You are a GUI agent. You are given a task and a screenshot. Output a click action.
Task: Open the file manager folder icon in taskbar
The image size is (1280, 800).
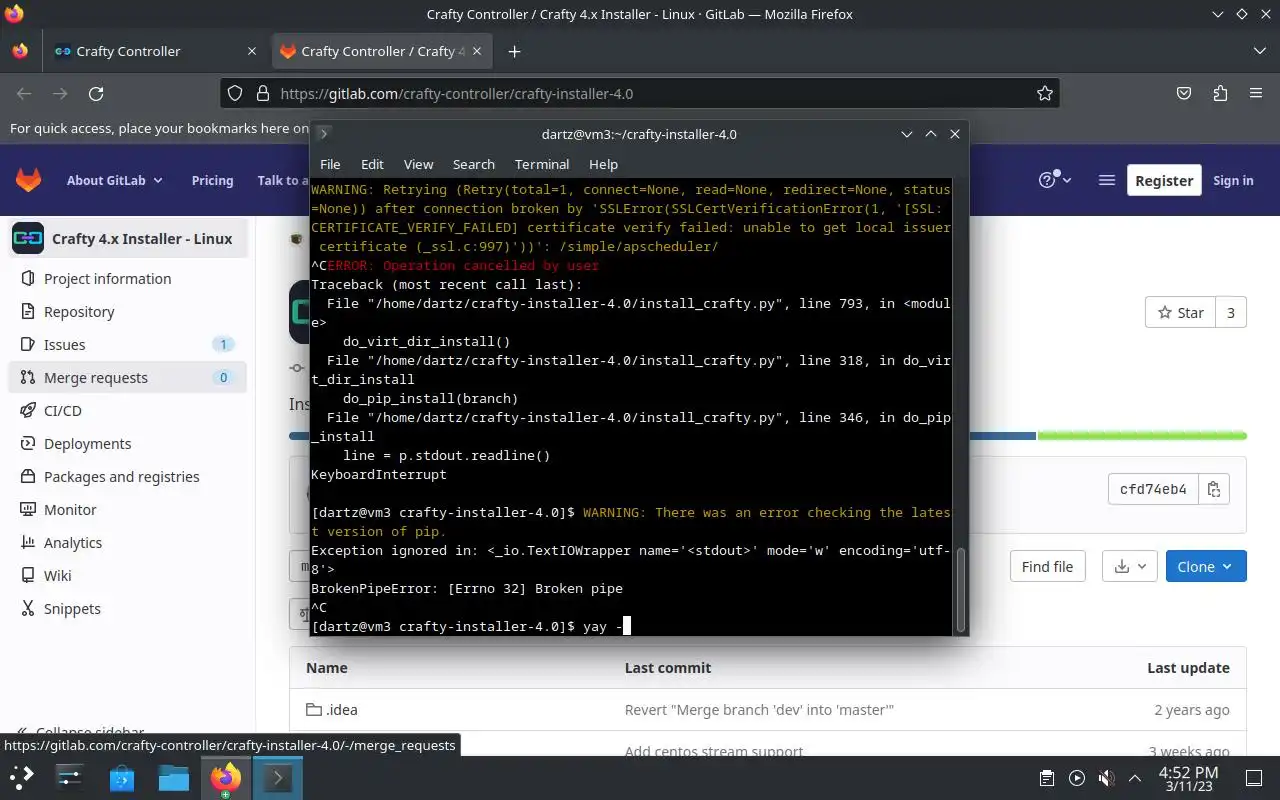tap(173, 777)
